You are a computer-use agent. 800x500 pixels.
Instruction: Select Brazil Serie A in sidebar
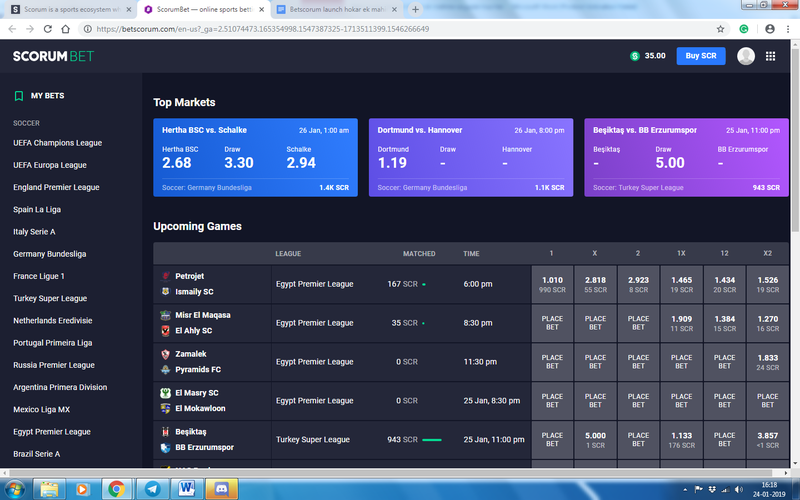(x=37, y=454)
